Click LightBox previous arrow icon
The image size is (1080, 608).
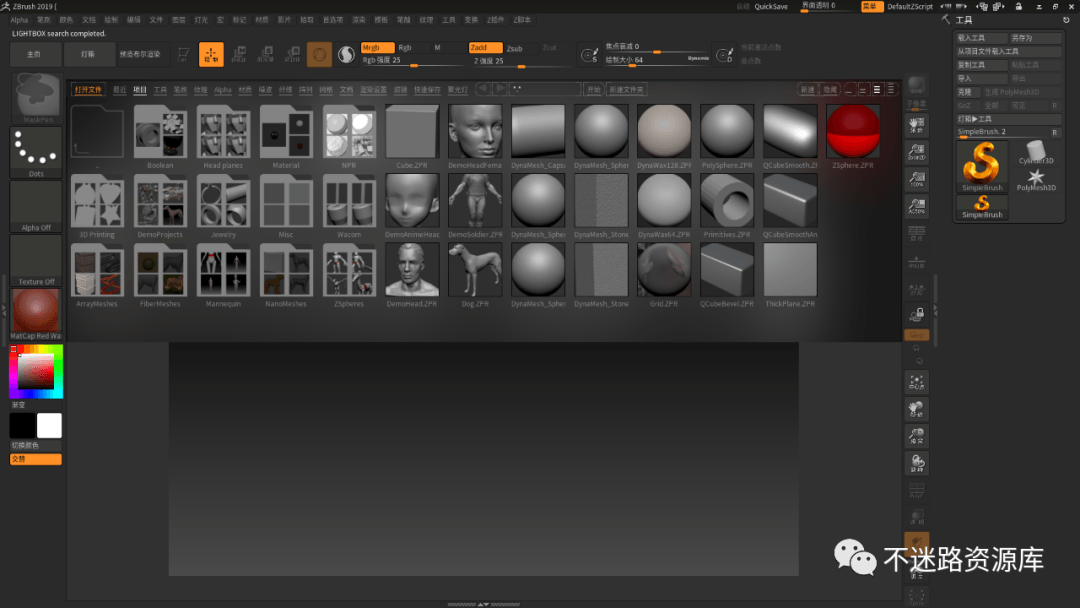[x=482, y=89]
